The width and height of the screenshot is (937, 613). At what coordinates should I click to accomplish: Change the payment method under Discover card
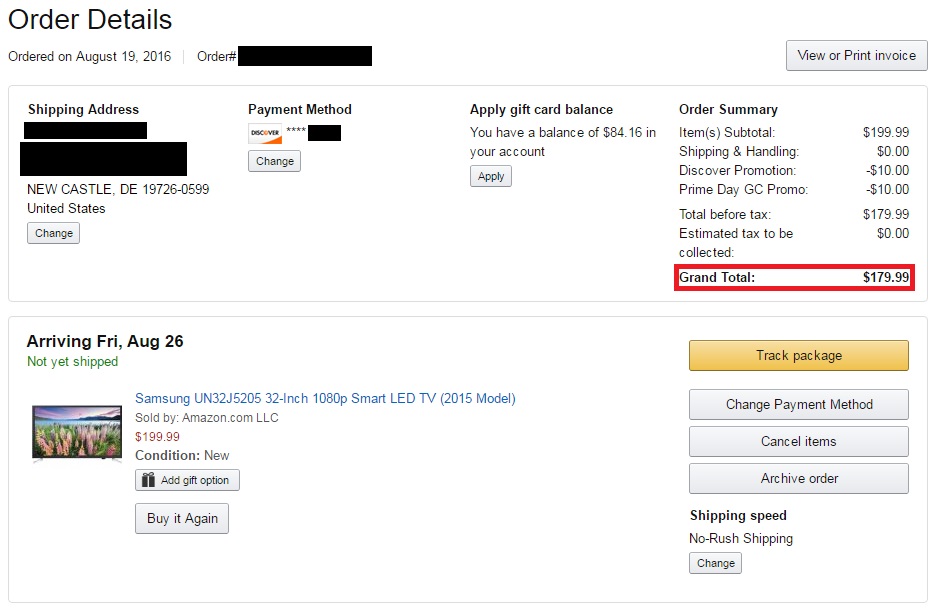274,161
